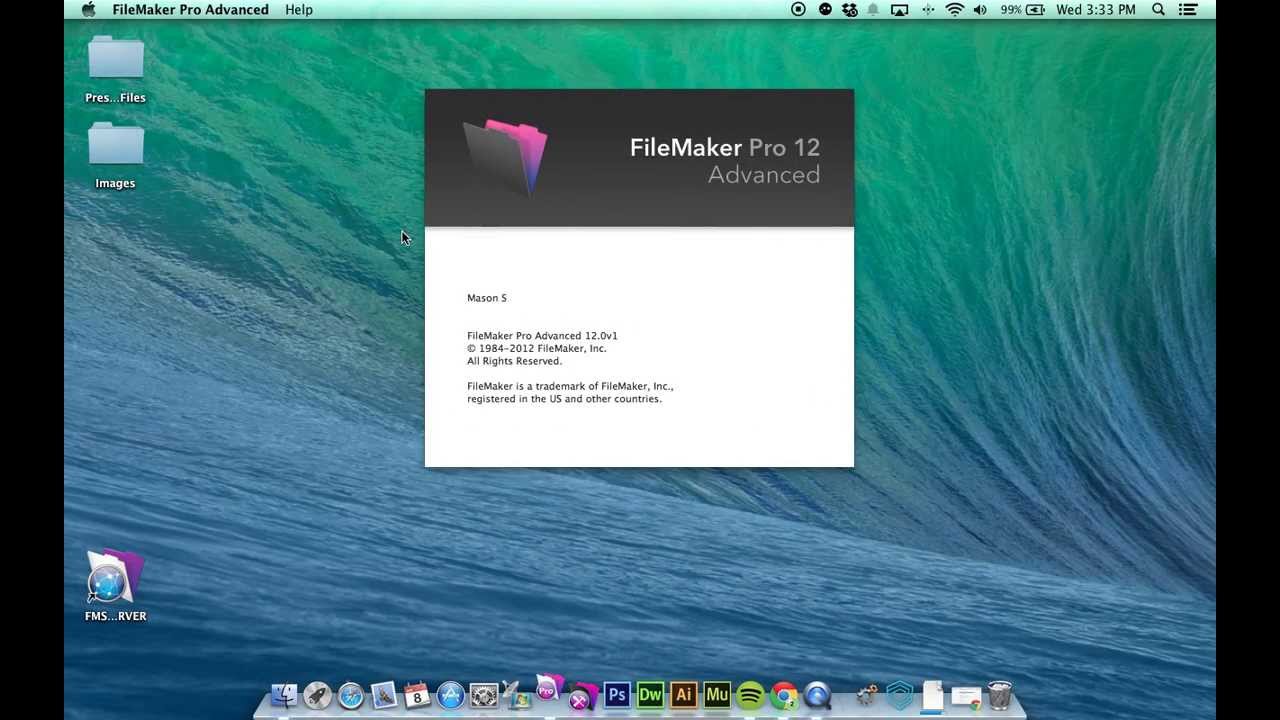Open the App Store from the Dock
Viewport: 1280px width, 720px height.
[451, 694]
